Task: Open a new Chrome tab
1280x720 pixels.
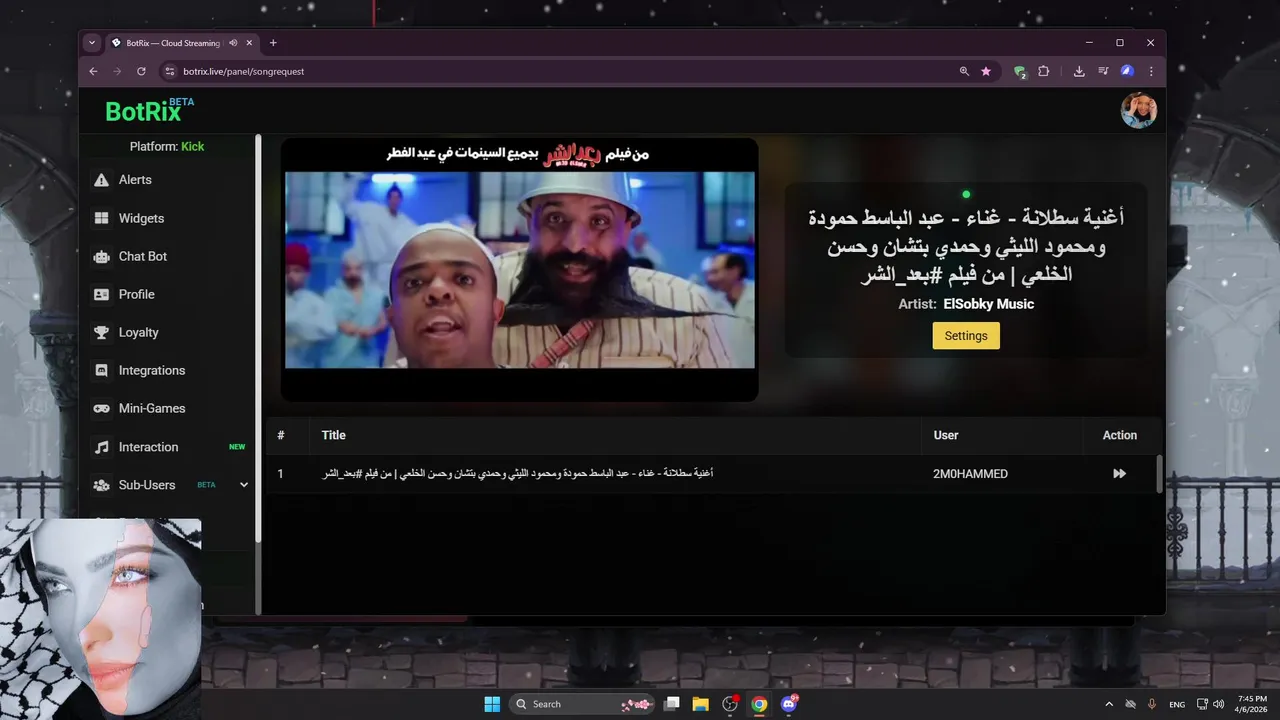Action: [x=273, y=43]
